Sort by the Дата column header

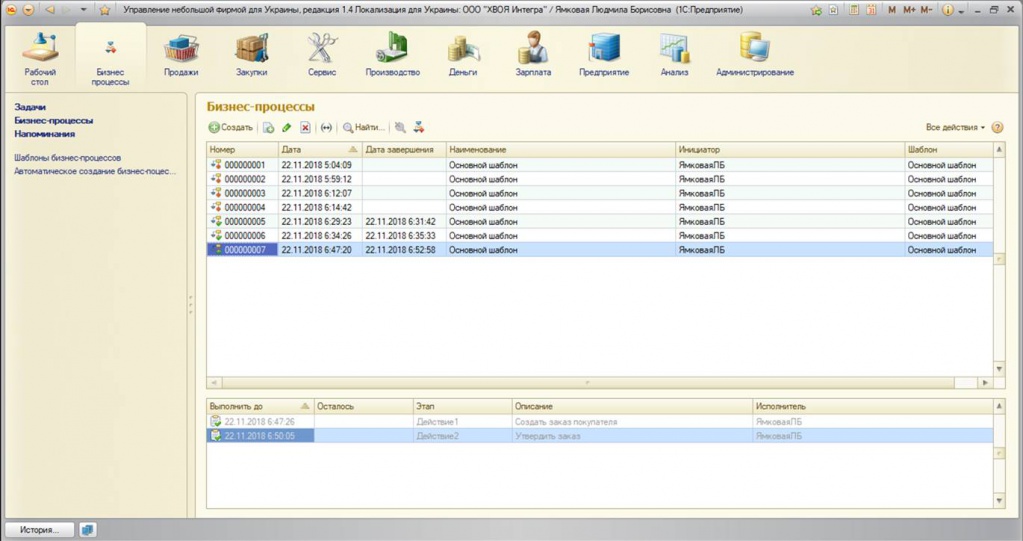tap(320, 149)
